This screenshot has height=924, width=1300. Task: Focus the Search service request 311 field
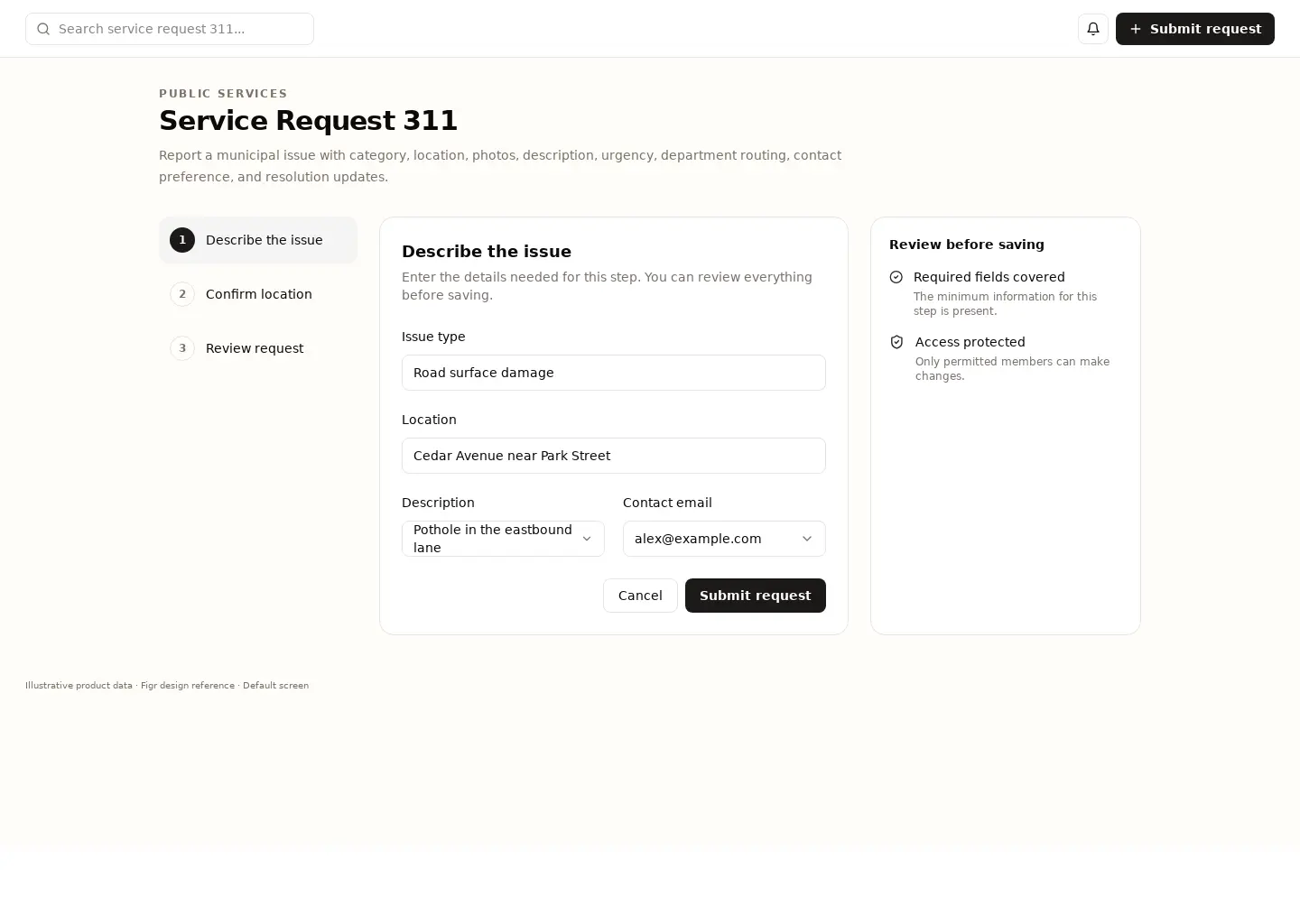click(x=170, y=29)
